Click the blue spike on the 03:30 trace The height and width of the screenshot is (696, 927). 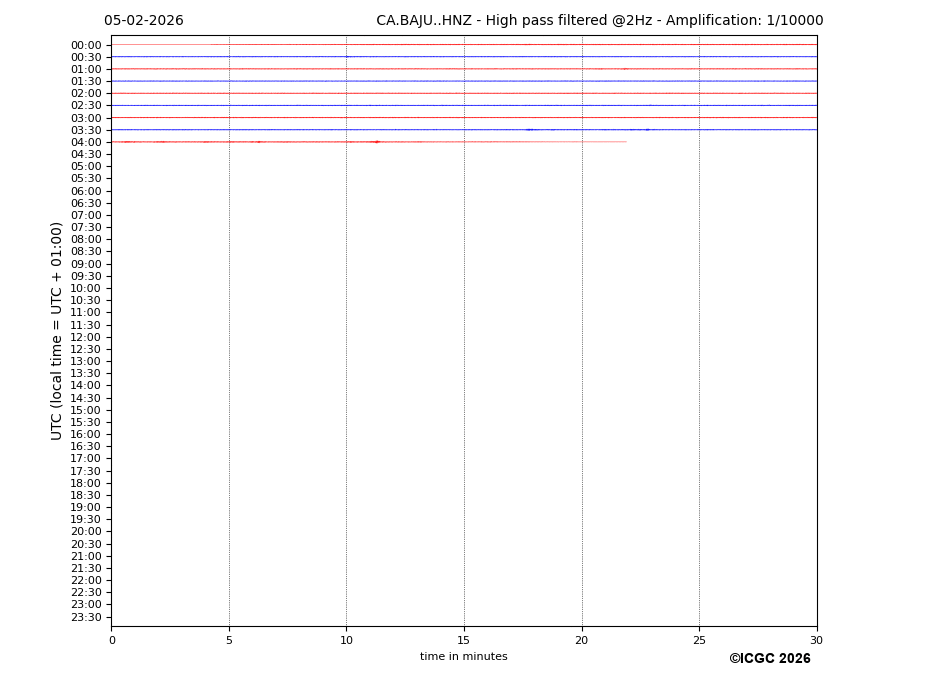tap(530, 130)
